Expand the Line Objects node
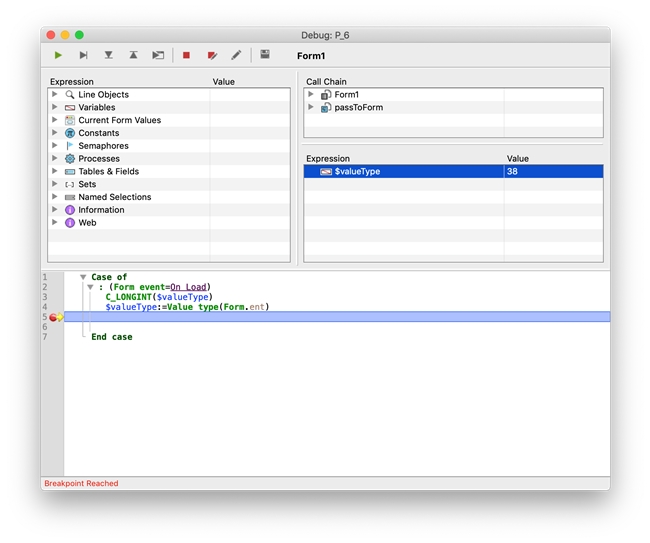The height and width of the screenshot is (543, 650). click(x=55, y=95)
